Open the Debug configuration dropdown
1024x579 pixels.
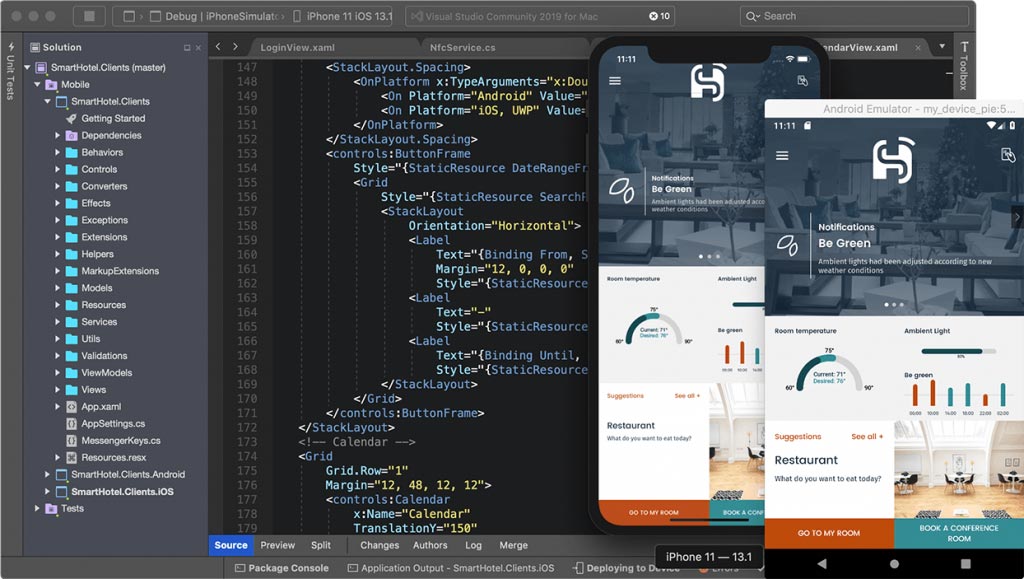216,16
